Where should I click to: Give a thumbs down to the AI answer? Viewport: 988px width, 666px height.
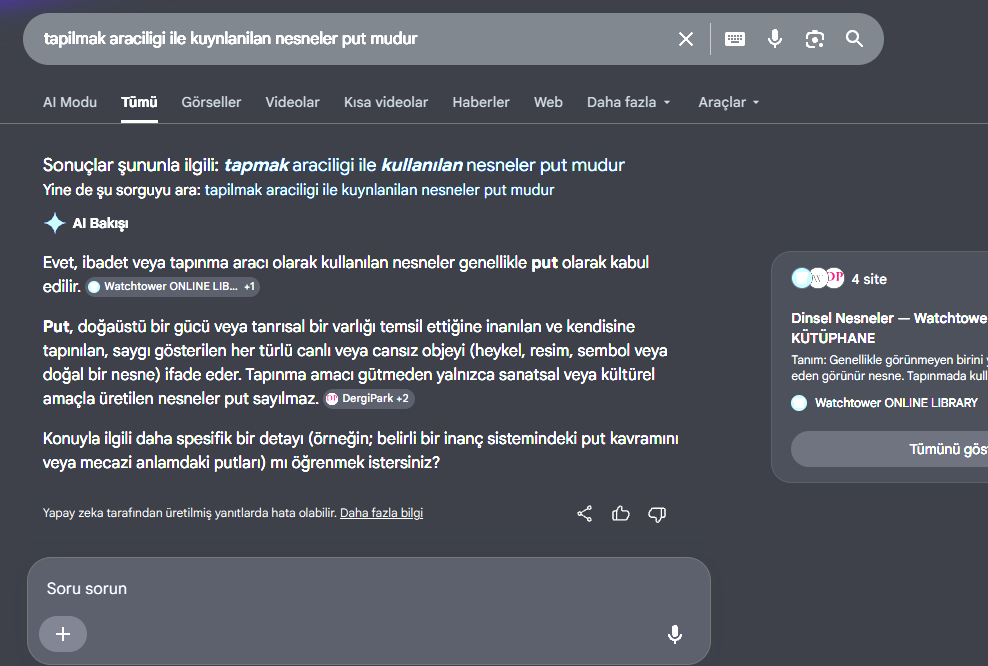(657, 514)
